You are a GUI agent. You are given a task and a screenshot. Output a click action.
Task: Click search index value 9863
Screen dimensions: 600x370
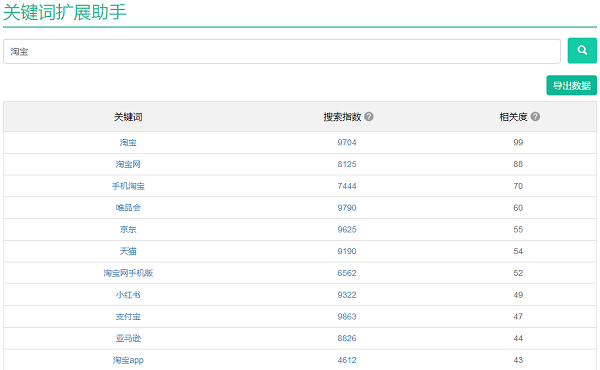(347, 317)
